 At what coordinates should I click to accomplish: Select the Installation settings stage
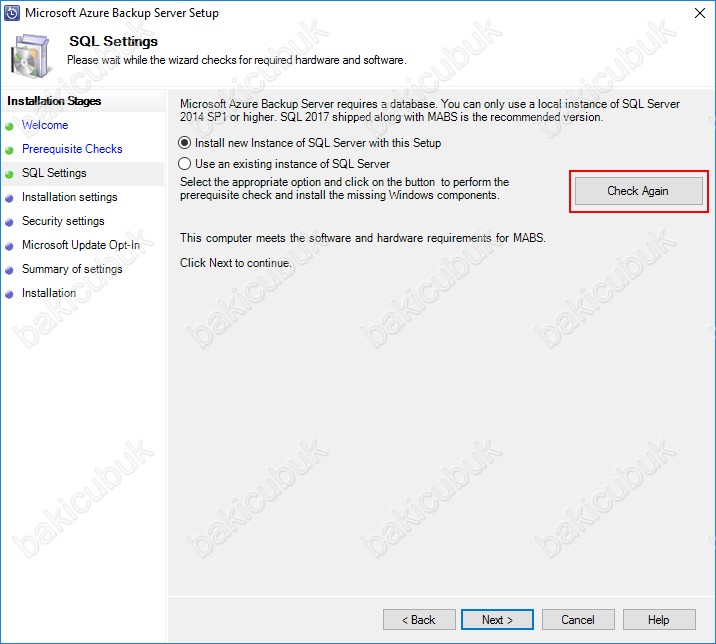click(x=69, y=197)
